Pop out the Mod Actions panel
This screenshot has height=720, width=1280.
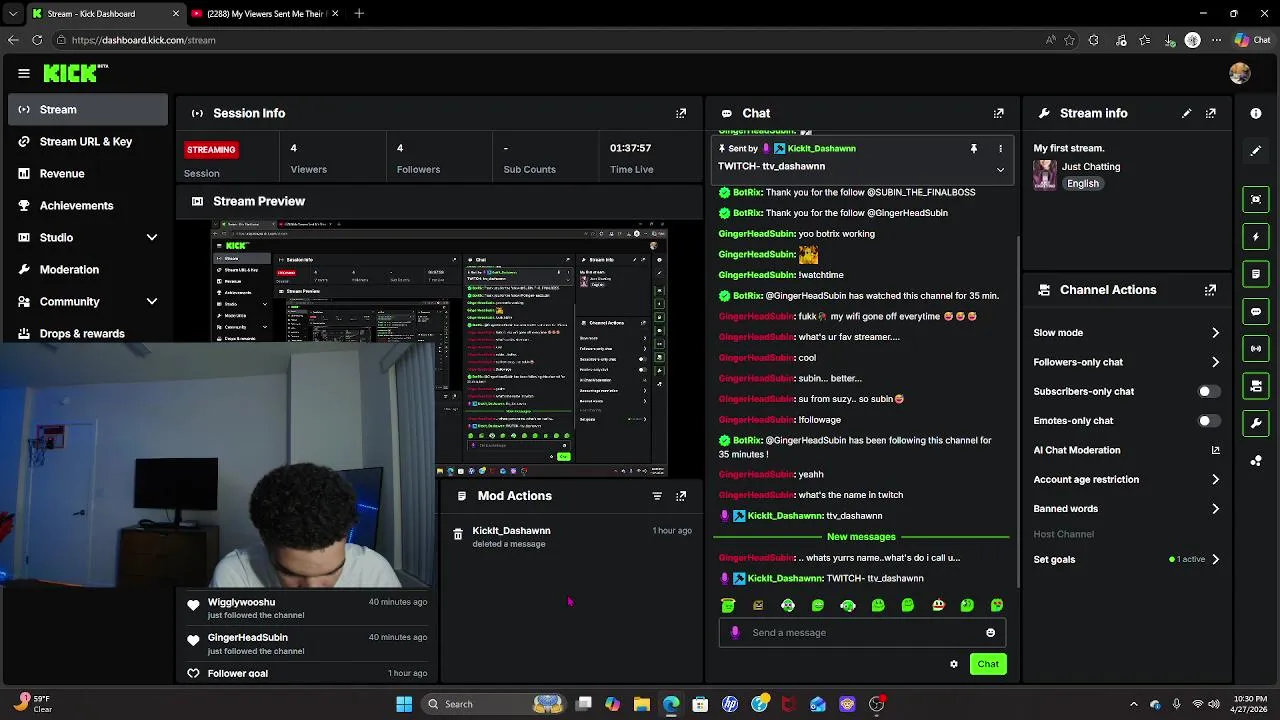681,496
